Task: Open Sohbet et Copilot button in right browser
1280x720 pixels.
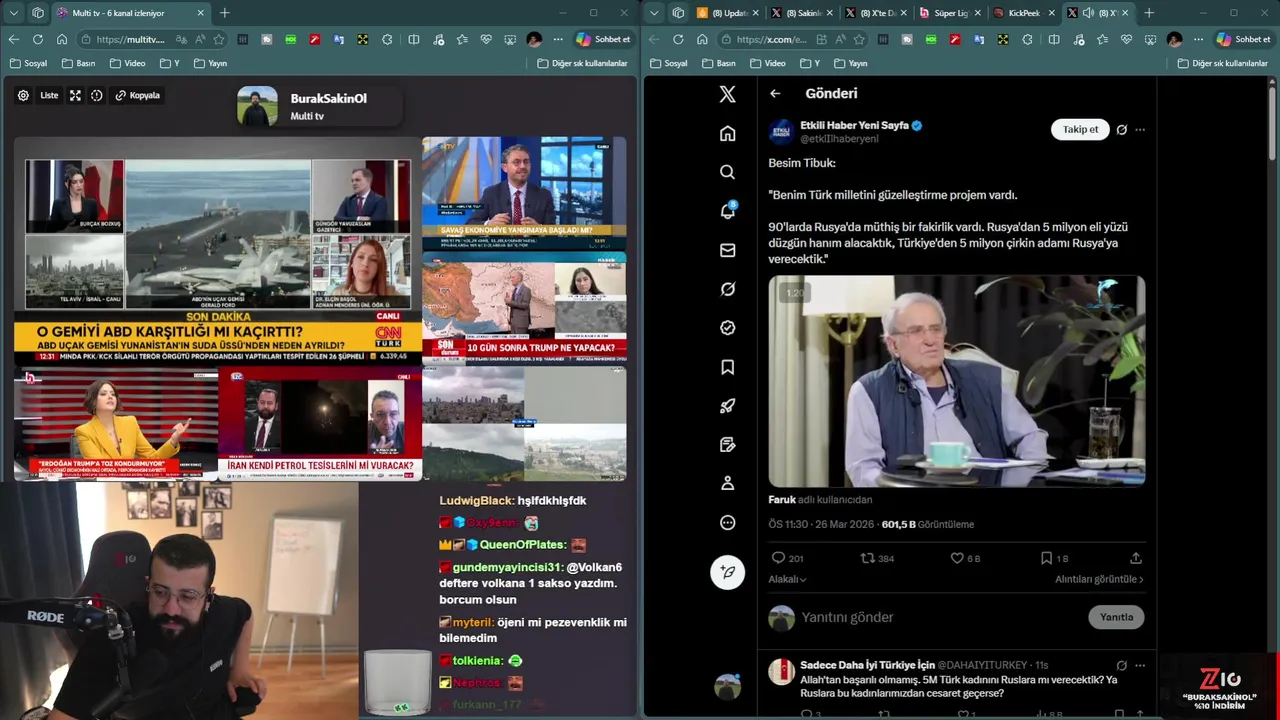Action: pos(1243,39)
